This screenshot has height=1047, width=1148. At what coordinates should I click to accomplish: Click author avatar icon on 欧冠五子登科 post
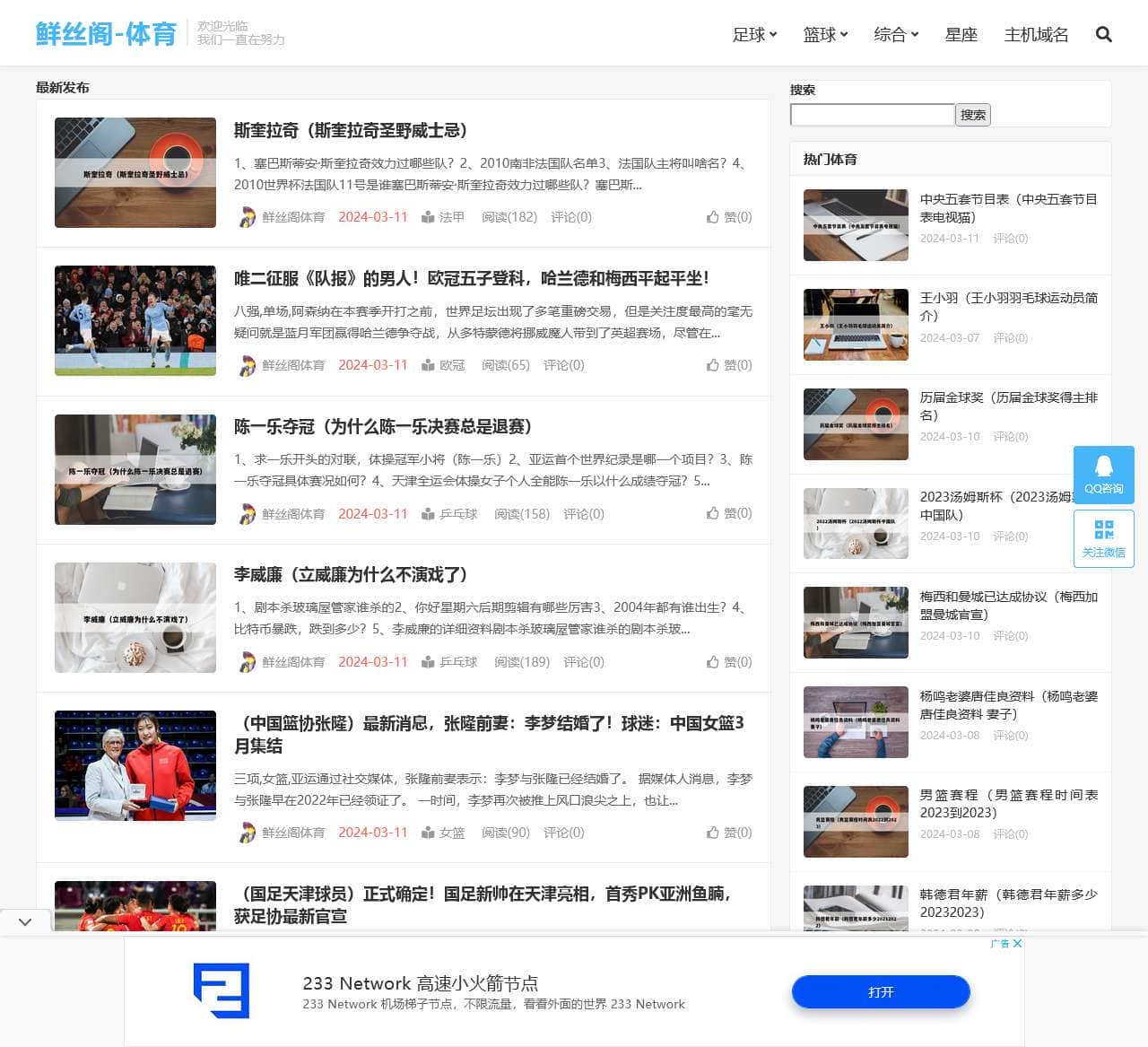pos(247,365)
